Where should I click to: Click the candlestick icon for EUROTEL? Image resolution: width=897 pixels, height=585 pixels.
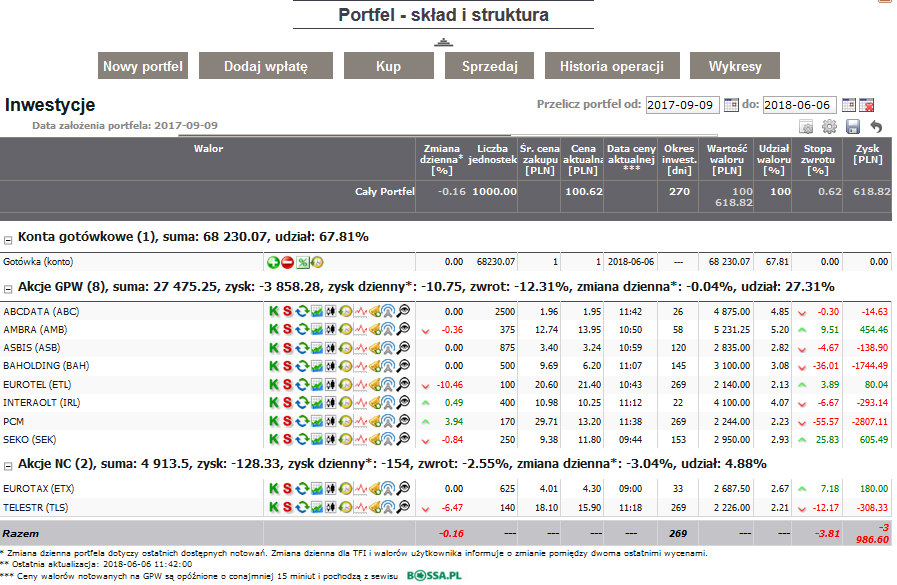[331, 385]
